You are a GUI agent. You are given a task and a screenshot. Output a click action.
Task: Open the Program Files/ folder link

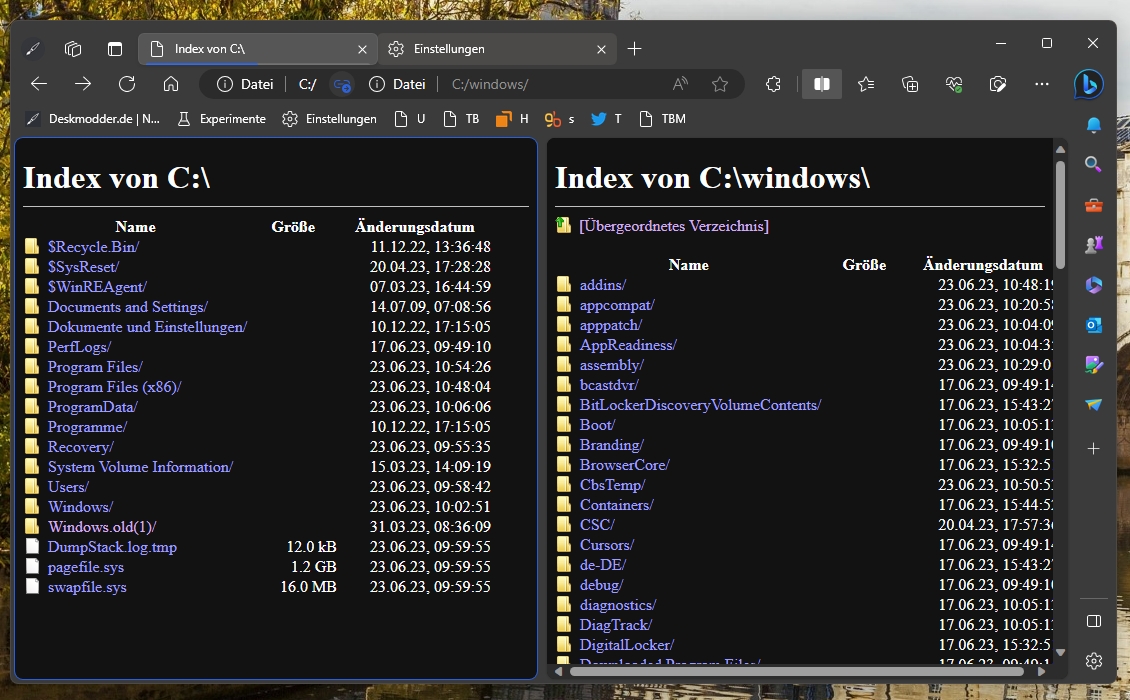[95, 367]
